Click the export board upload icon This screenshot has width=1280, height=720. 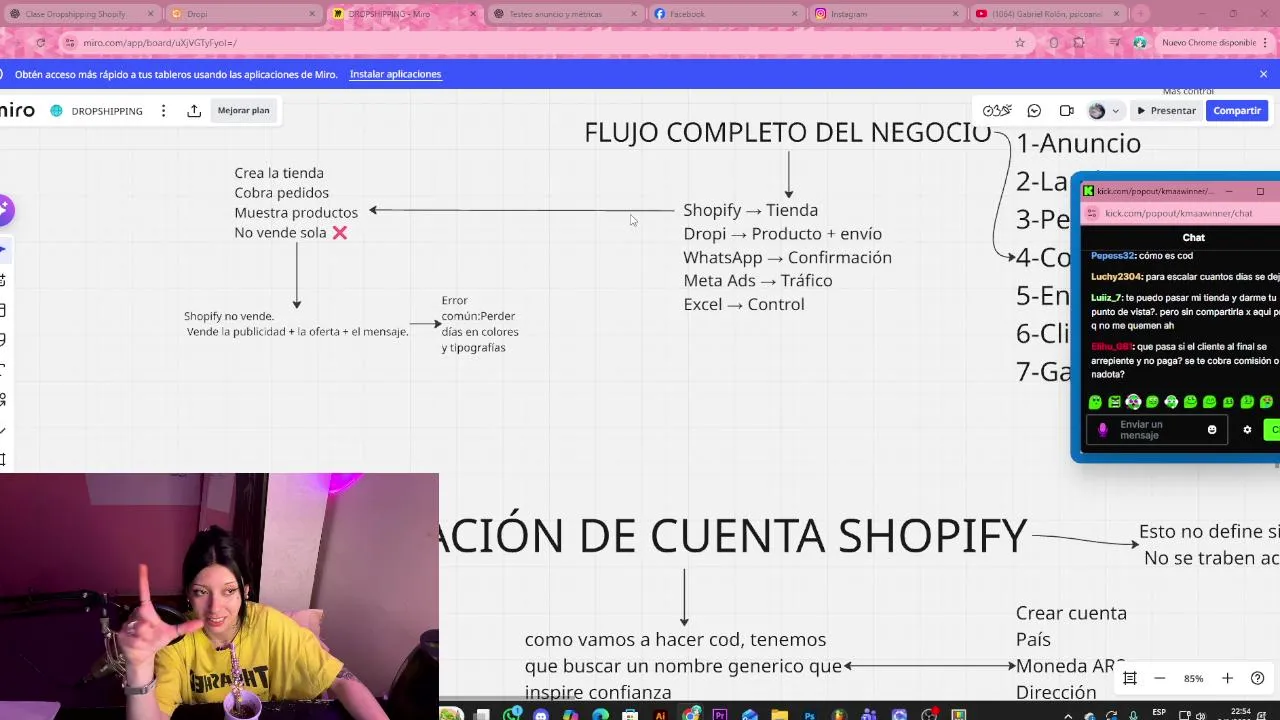tap(194, 111)
